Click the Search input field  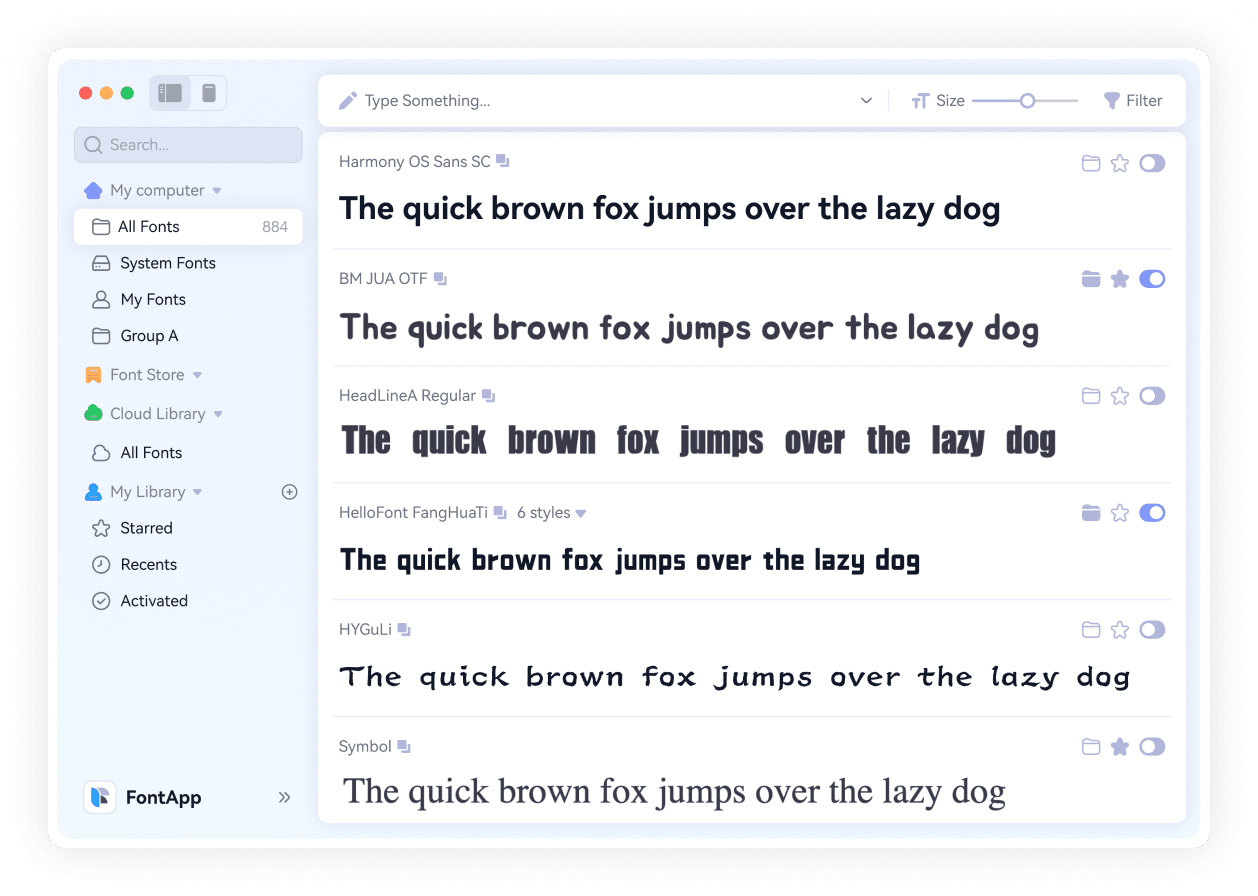[x=188, y=145]
